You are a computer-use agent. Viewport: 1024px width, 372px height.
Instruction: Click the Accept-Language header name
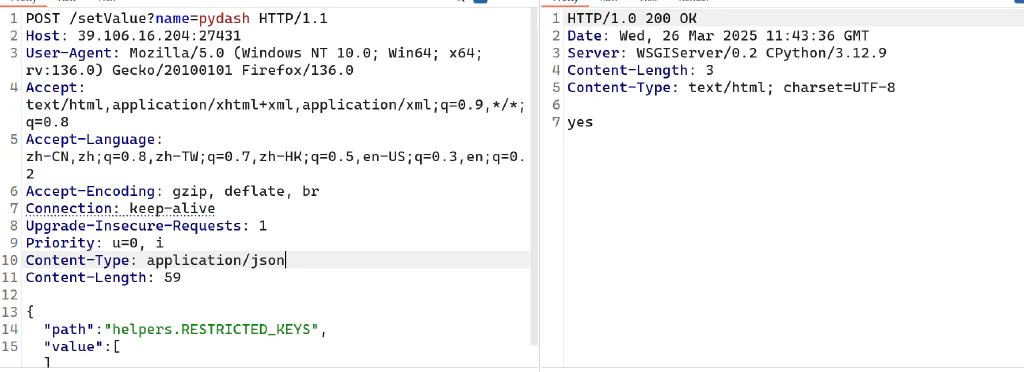point(91,140)
